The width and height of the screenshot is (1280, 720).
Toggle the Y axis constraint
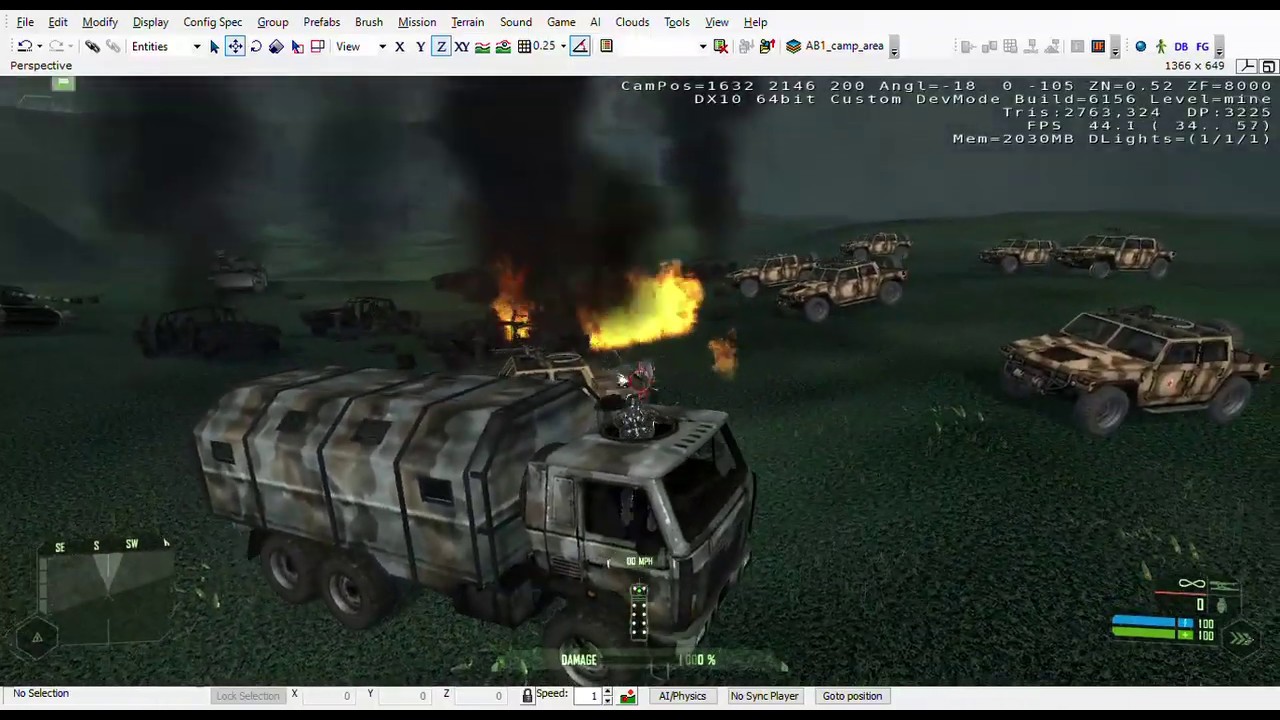tap(420, 46)
